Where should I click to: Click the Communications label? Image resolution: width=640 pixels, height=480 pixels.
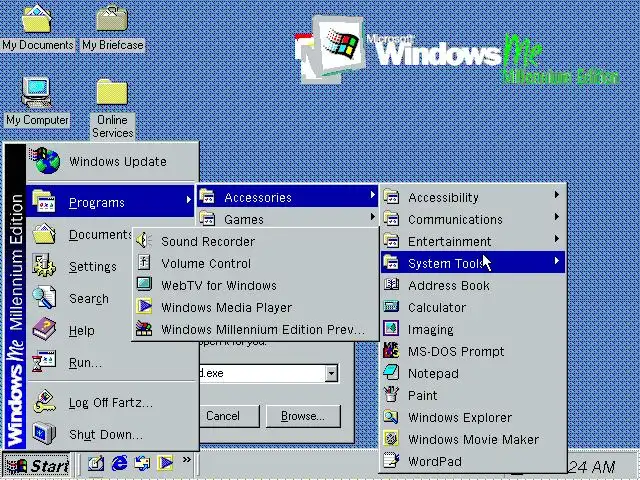[455, 219]
